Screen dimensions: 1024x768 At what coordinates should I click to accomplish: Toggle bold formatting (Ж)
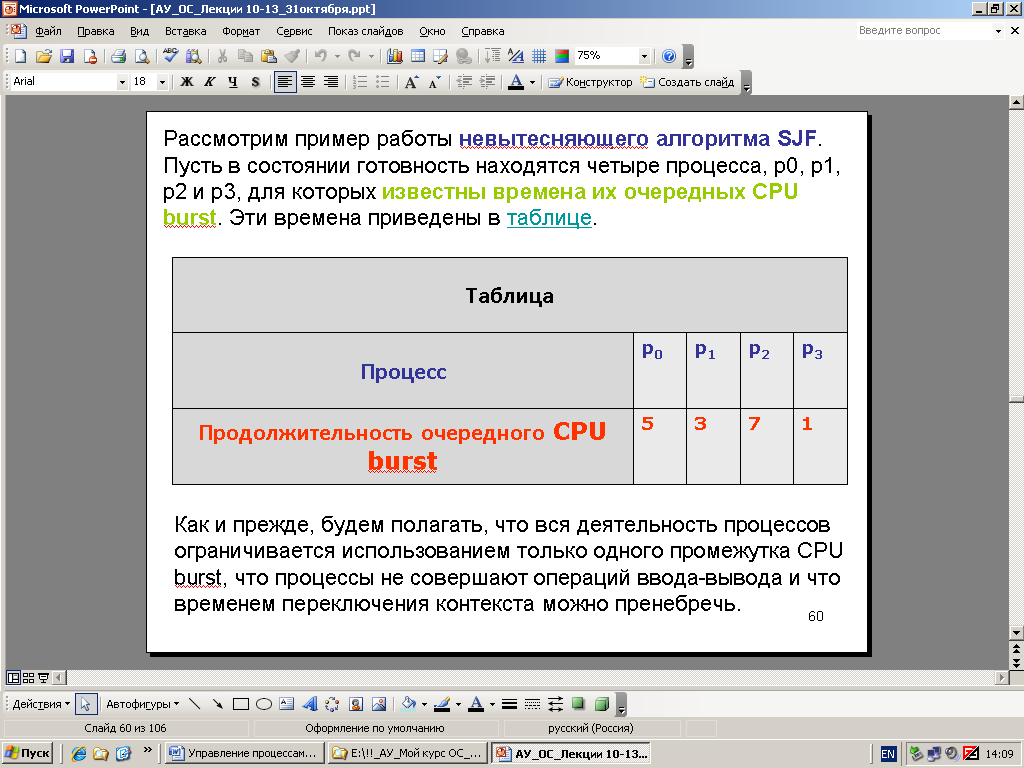pos(187,82)
